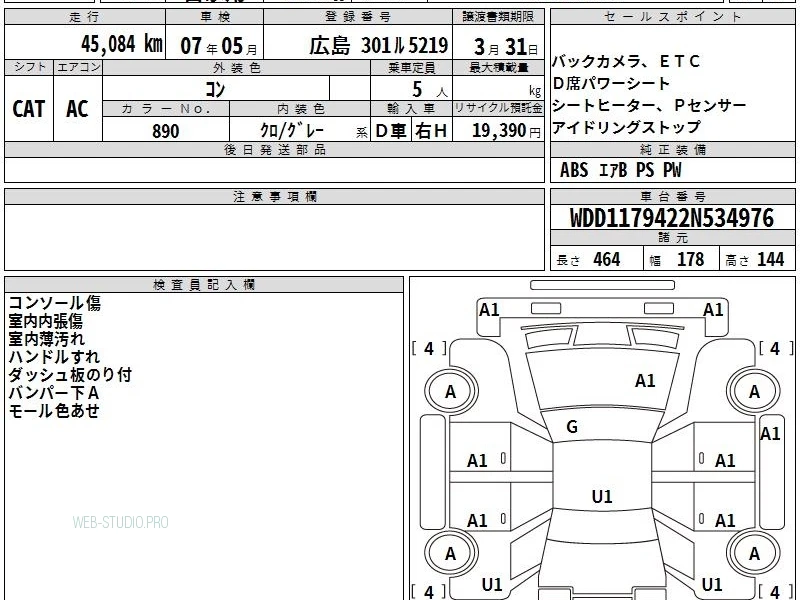Click the 内装色 header
This screenshot has height=600, width=800.
click(301, 108)
